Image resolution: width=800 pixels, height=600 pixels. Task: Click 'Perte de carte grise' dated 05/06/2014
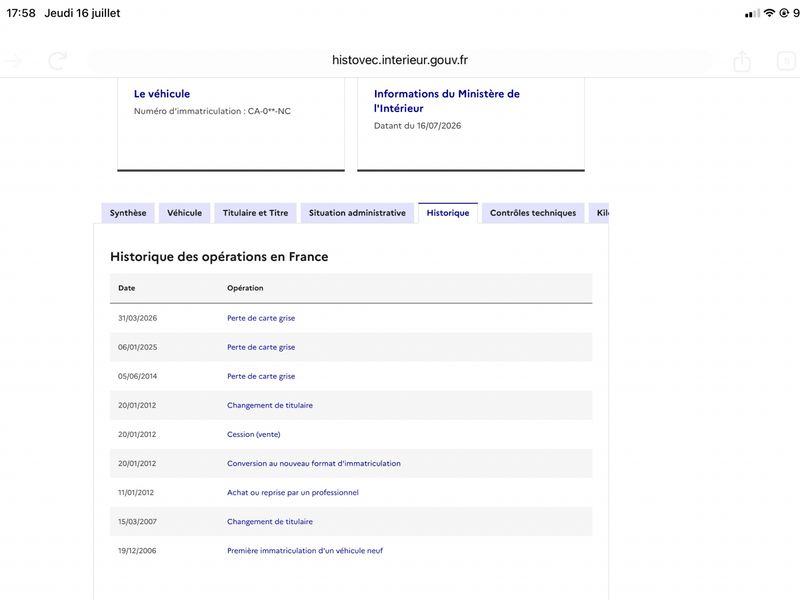click(x=261, y=376)
